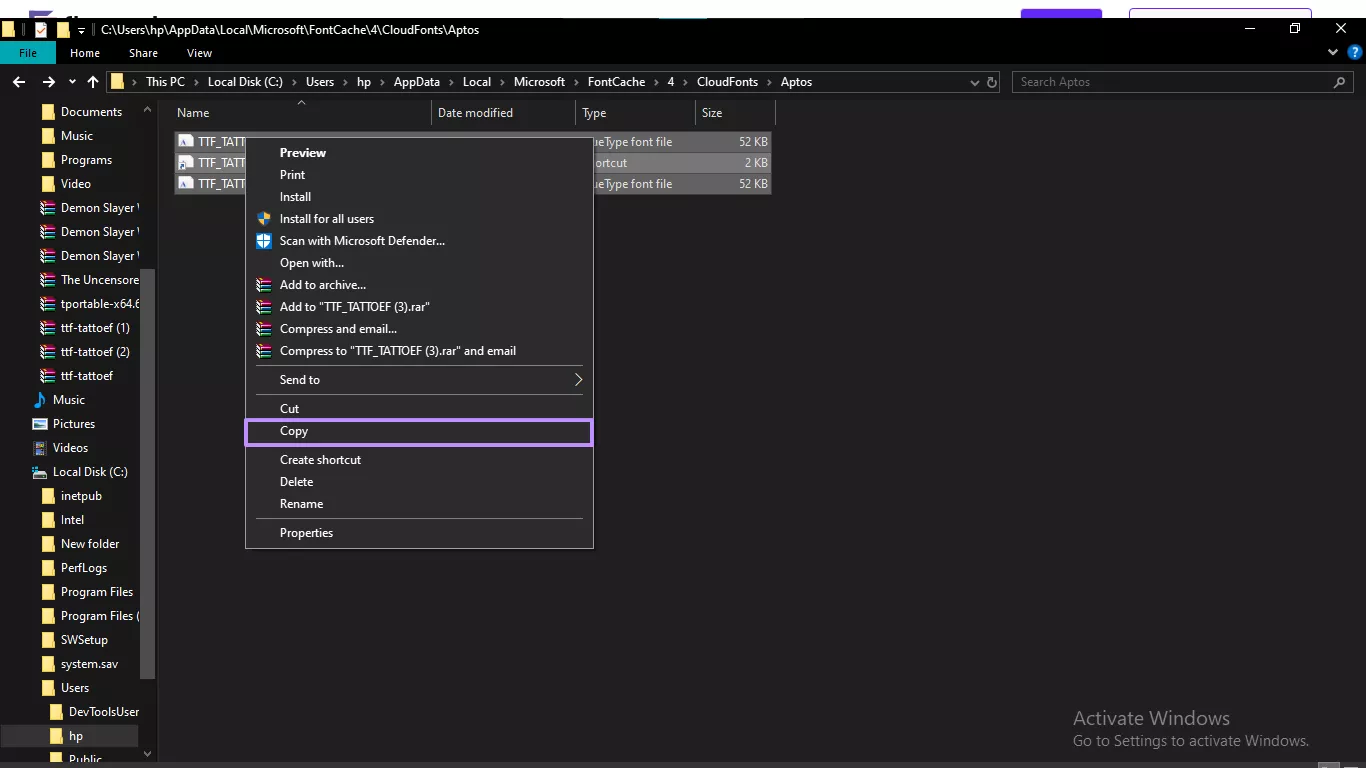This screenshot has width=1366, height=768.
Task: Refresh the Aptos folder view
Action: [991, 82]
